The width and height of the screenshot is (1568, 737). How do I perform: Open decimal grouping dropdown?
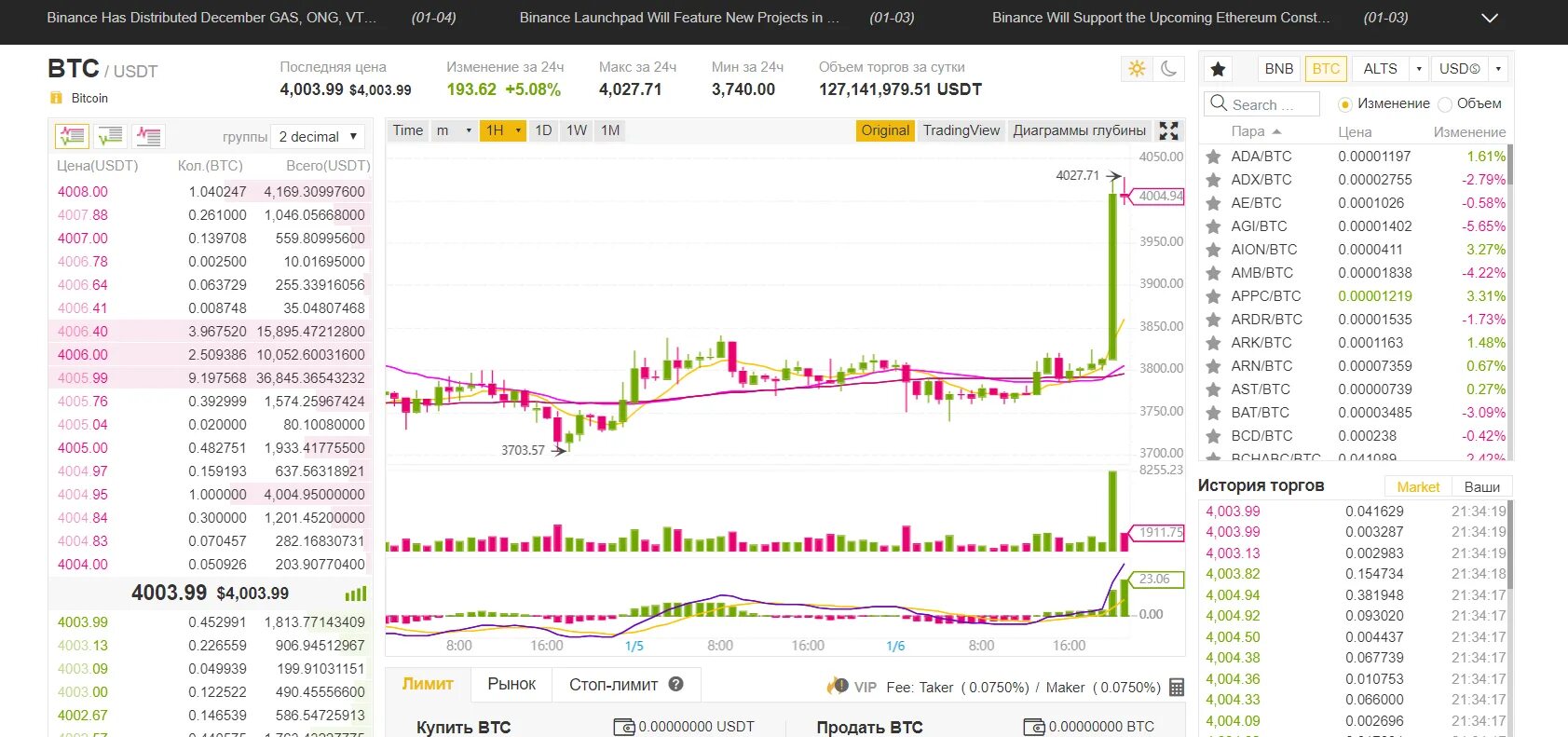point(318,137)
